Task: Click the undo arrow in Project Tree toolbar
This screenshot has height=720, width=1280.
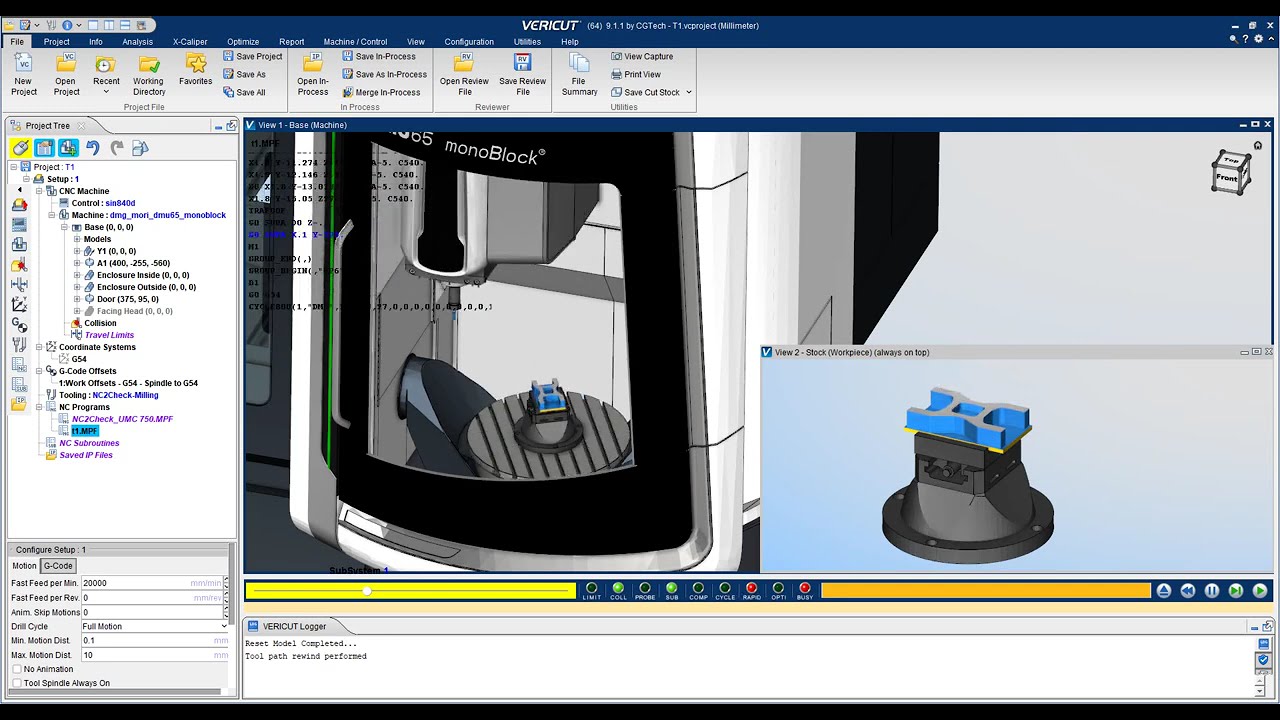Action: (x=93, y=148)
